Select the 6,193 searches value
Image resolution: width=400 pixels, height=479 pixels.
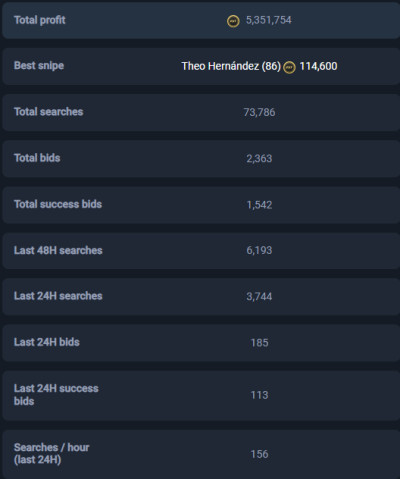point(259,250)
